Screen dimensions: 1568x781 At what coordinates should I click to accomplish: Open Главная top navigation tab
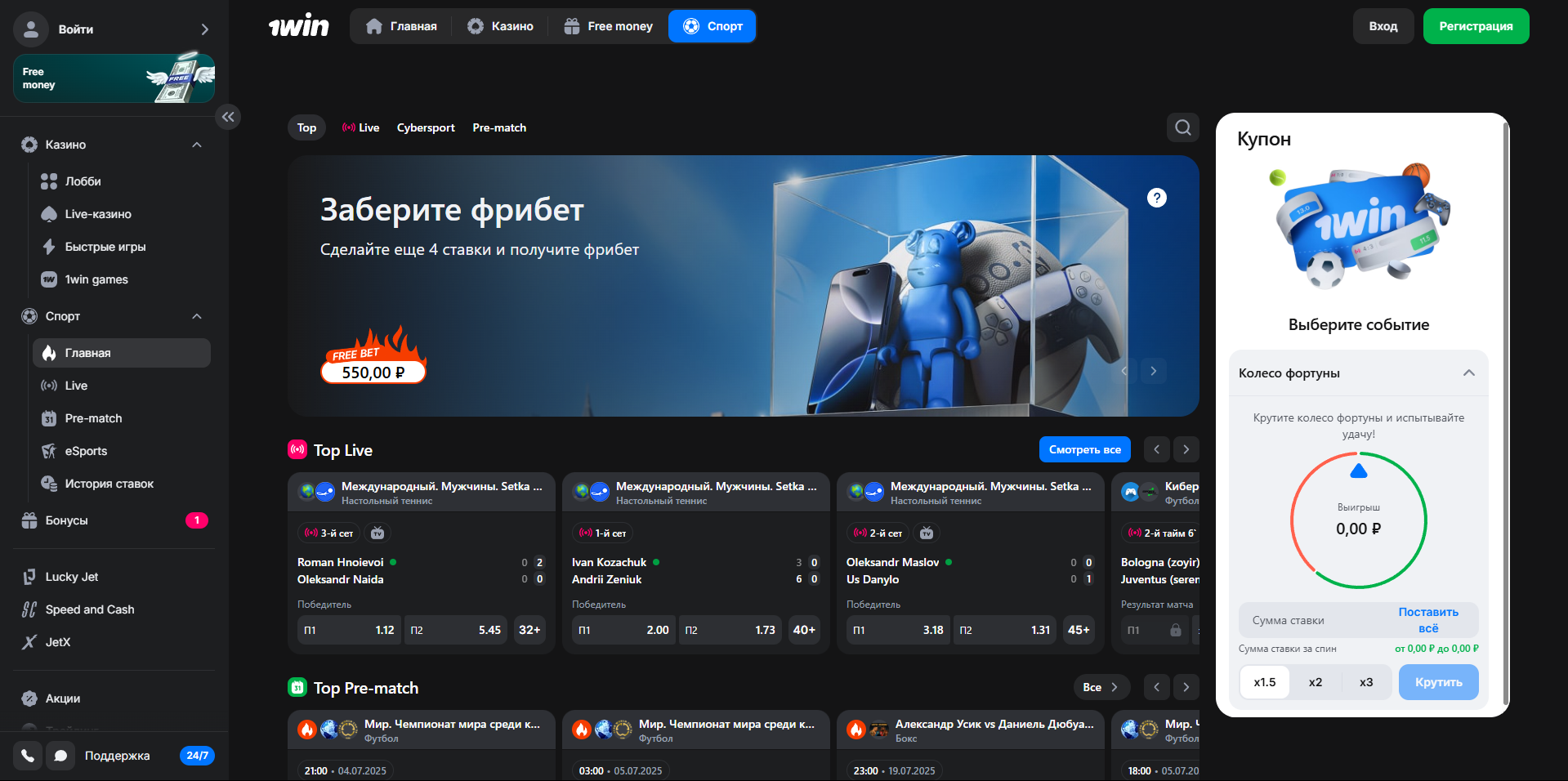(x=401, y=26)
